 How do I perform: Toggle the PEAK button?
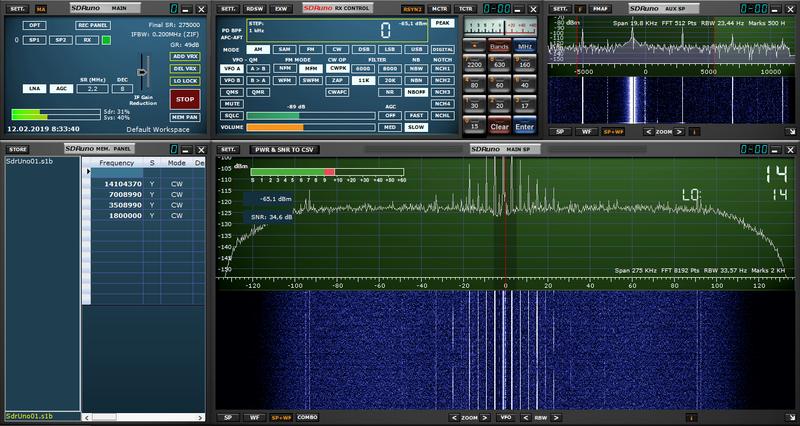[443, 23]
